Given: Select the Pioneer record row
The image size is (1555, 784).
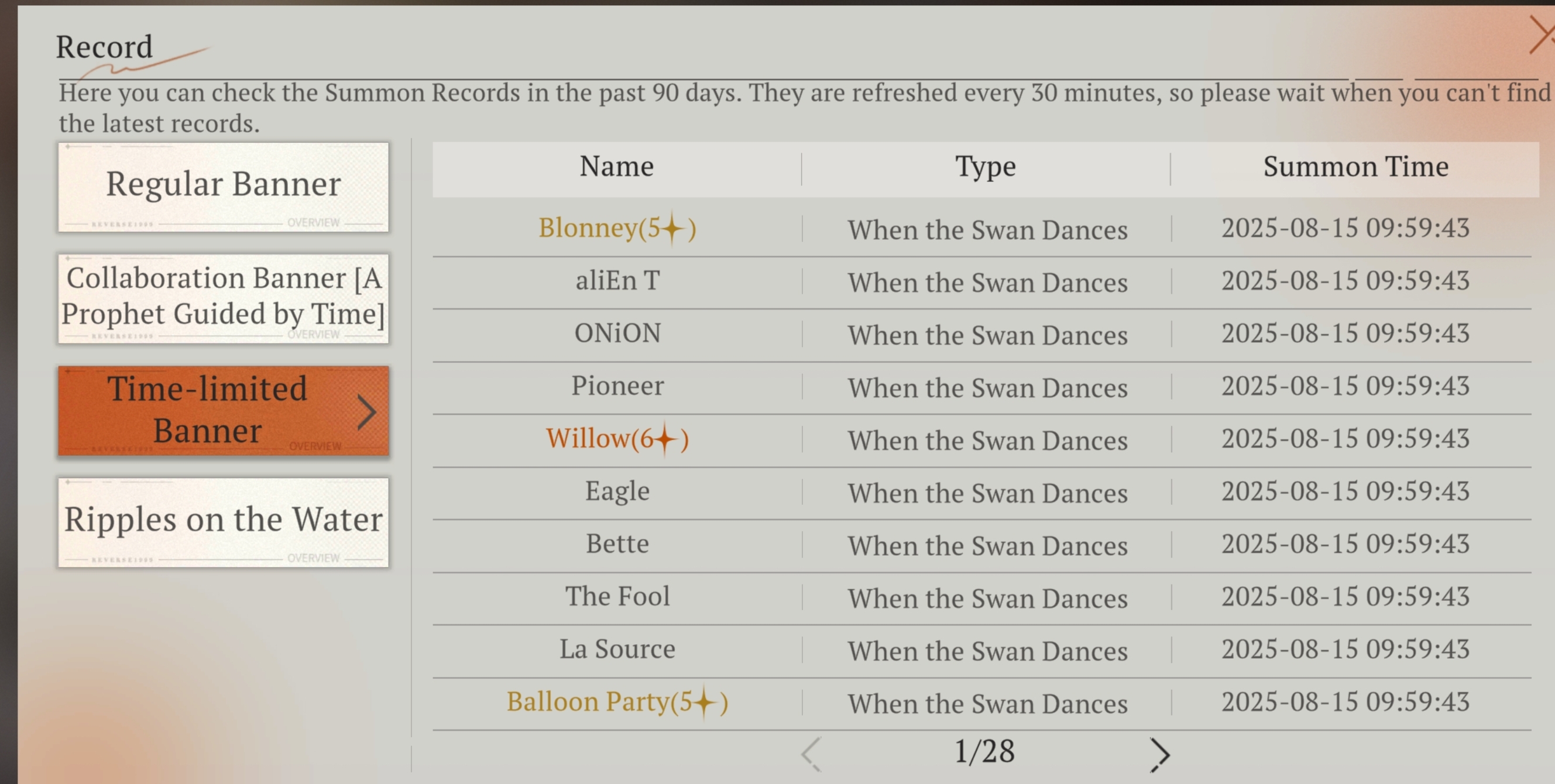Looking at the screenshot, I should tap(617, 386).
